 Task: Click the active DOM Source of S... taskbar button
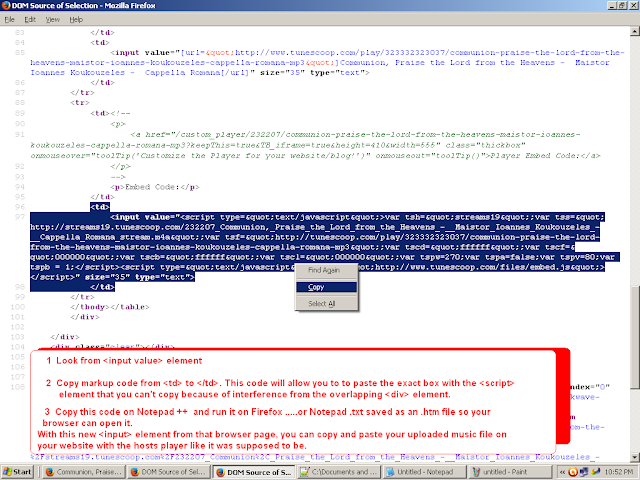click(253, 472)
